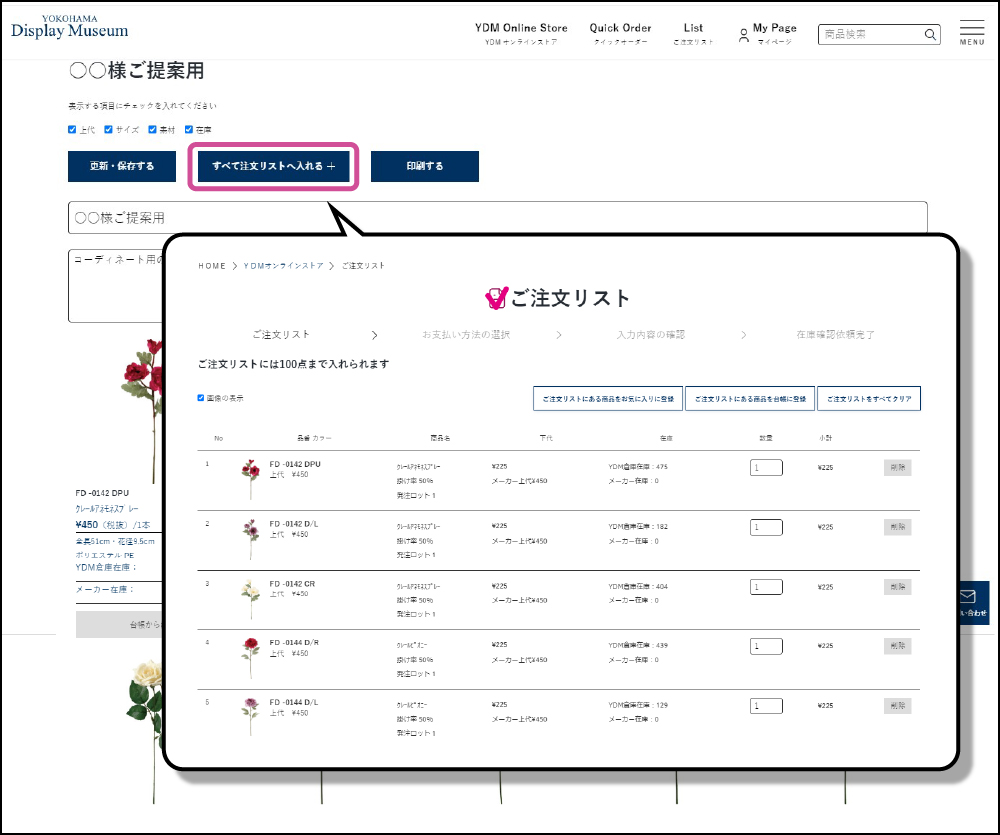Image resolution: width=1000 pixels, height=835 pixels.
Task: Click the 印刷する button
Action: coord(424,166)
